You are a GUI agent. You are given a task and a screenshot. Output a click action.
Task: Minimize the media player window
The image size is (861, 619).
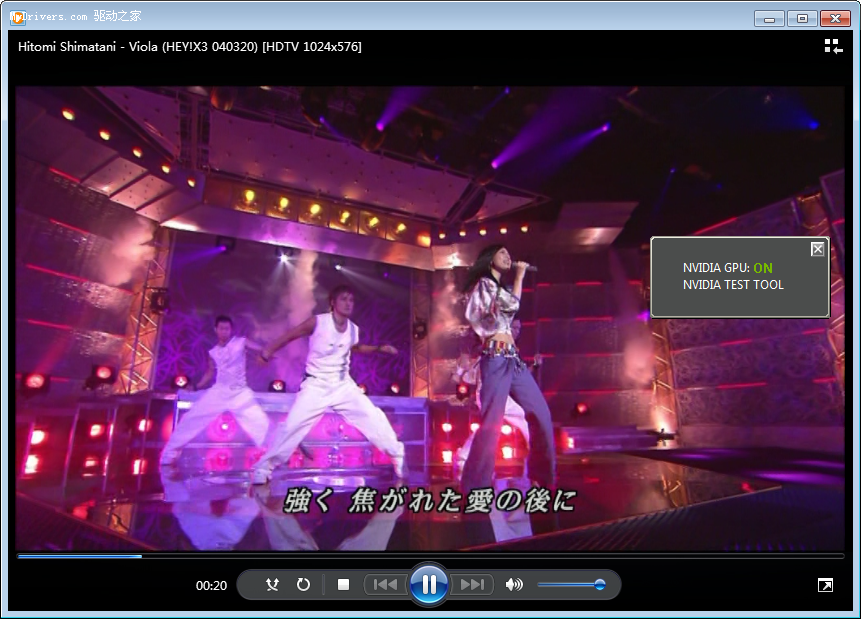click(x=769, y=19)
